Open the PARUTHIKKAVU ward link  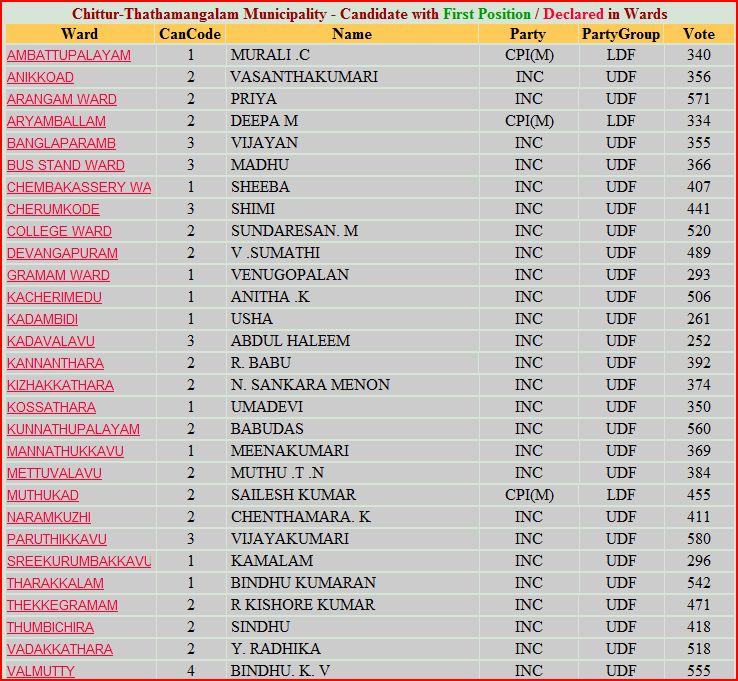56,539
